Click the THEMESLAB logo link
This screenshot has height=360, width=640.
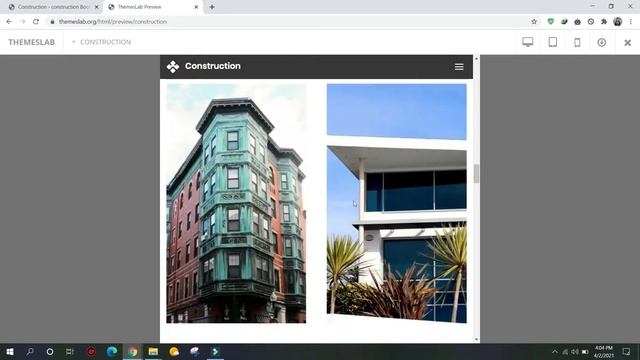click(31, 42)
